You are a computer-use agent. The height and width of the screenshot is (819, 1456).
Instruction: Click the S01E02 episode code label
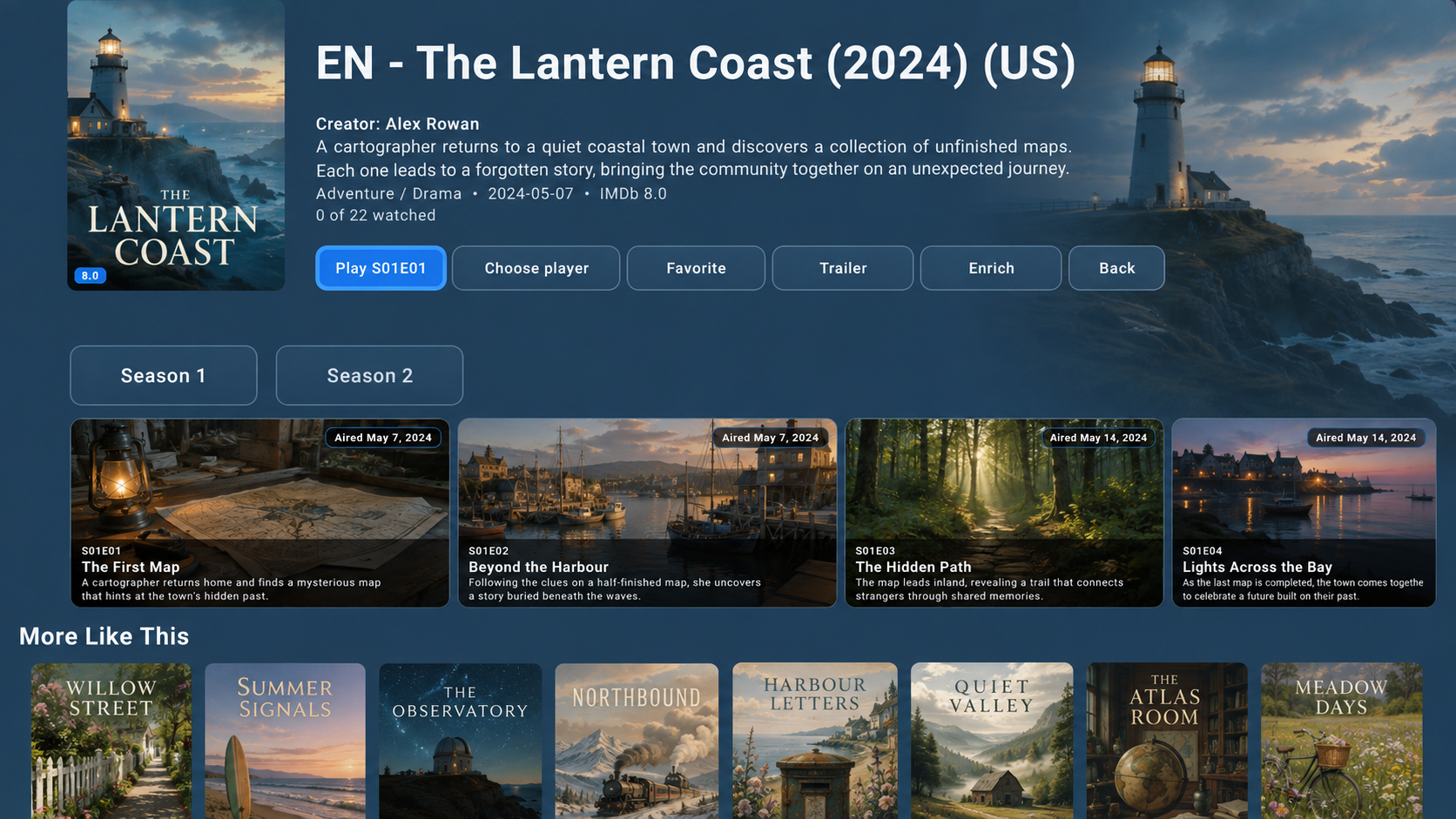click(x=488, y=551)
